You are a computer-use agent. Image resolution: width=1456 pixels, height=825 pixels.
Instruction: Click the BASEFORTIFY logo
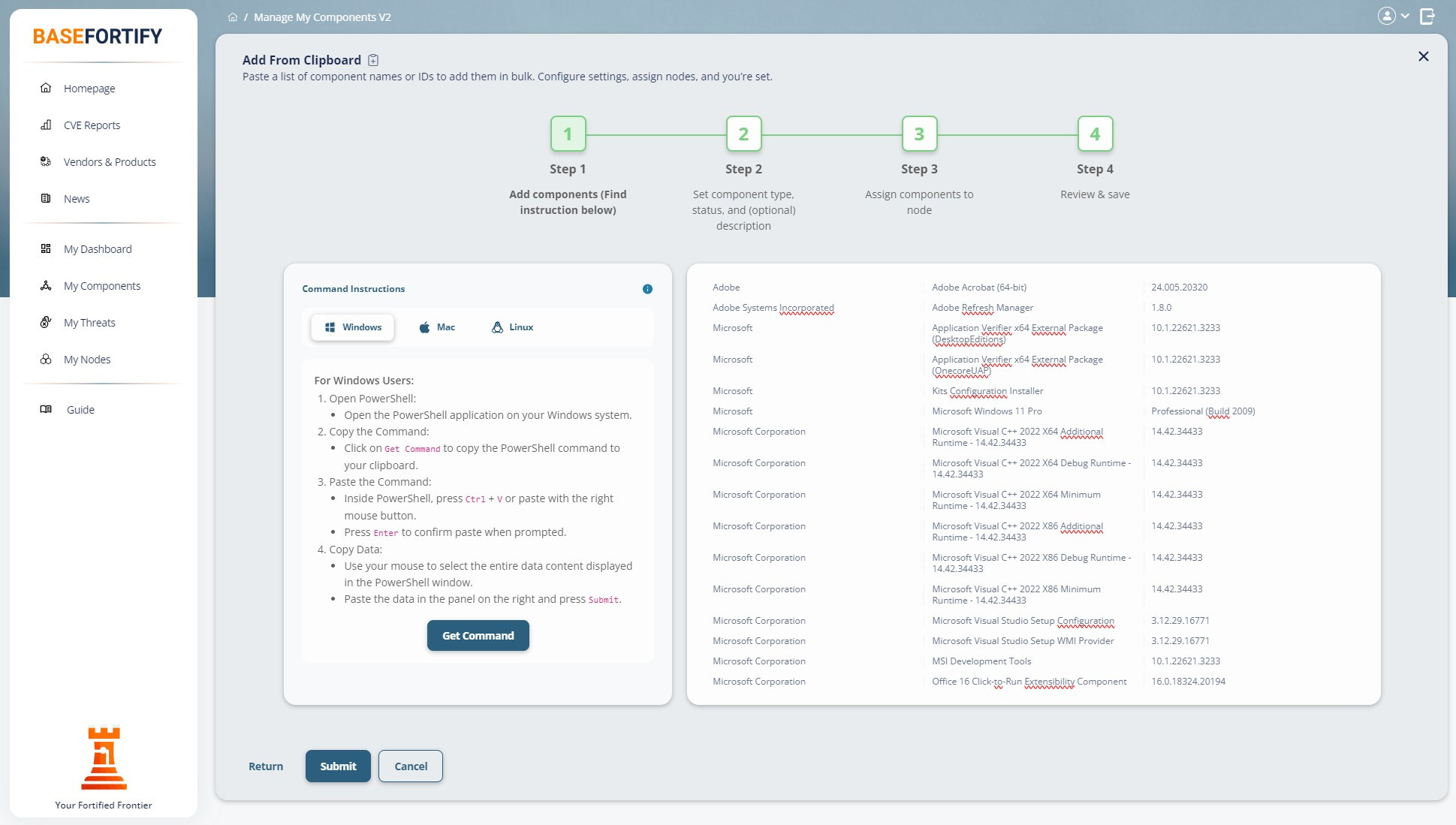[x=98, y=36]
